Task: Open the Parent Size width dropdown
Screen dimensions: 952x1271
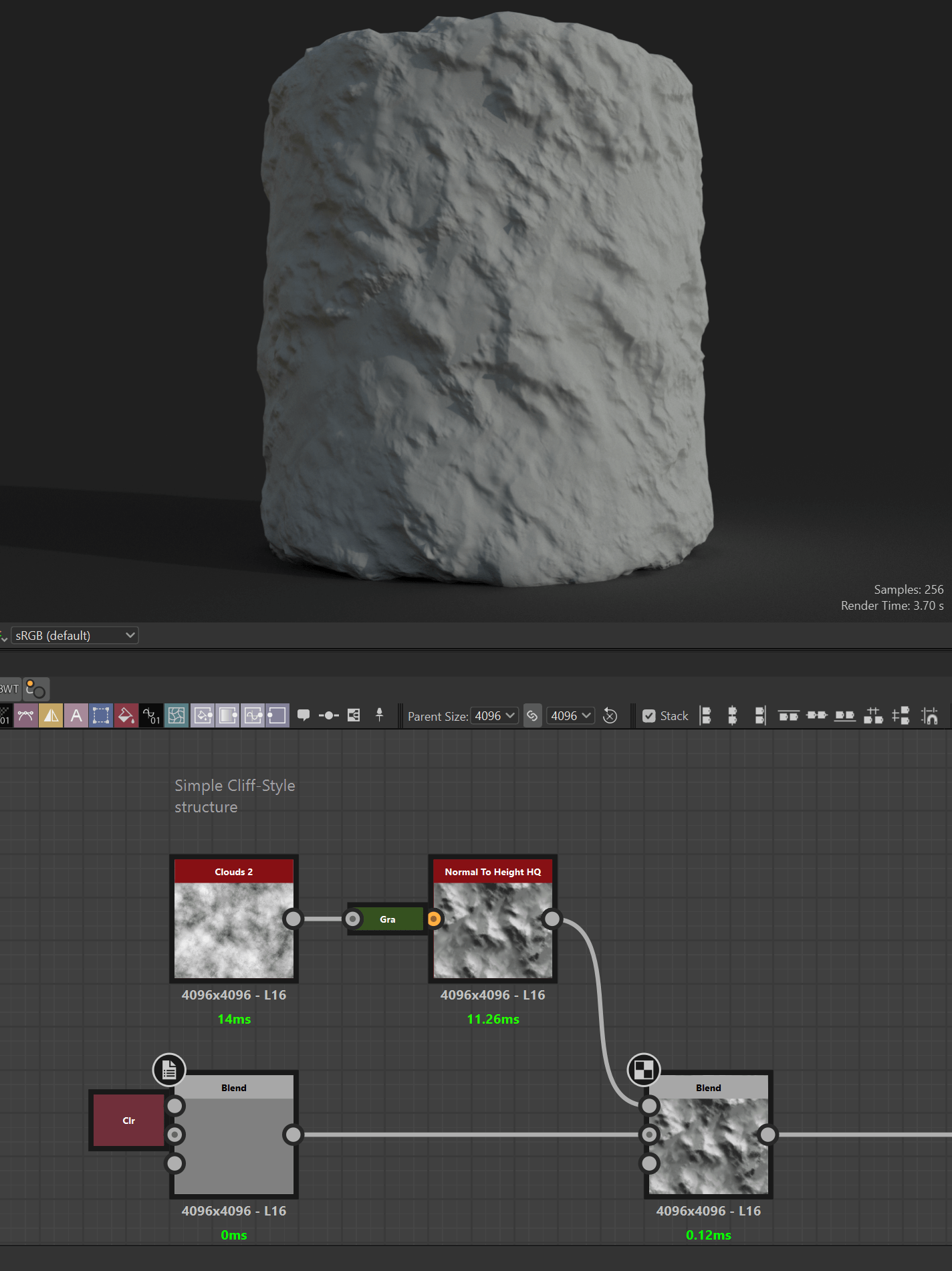Action: [x=495, y=715]
